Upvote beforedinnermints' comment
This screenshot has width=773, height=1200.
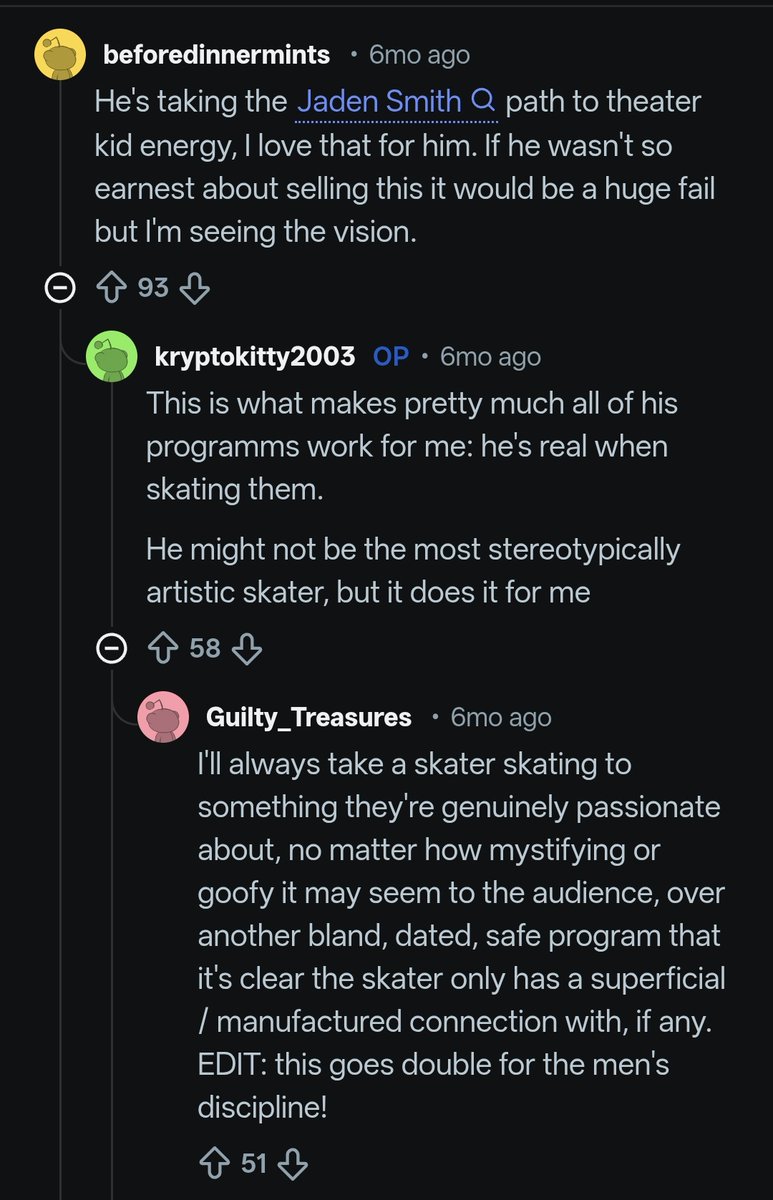110,288
